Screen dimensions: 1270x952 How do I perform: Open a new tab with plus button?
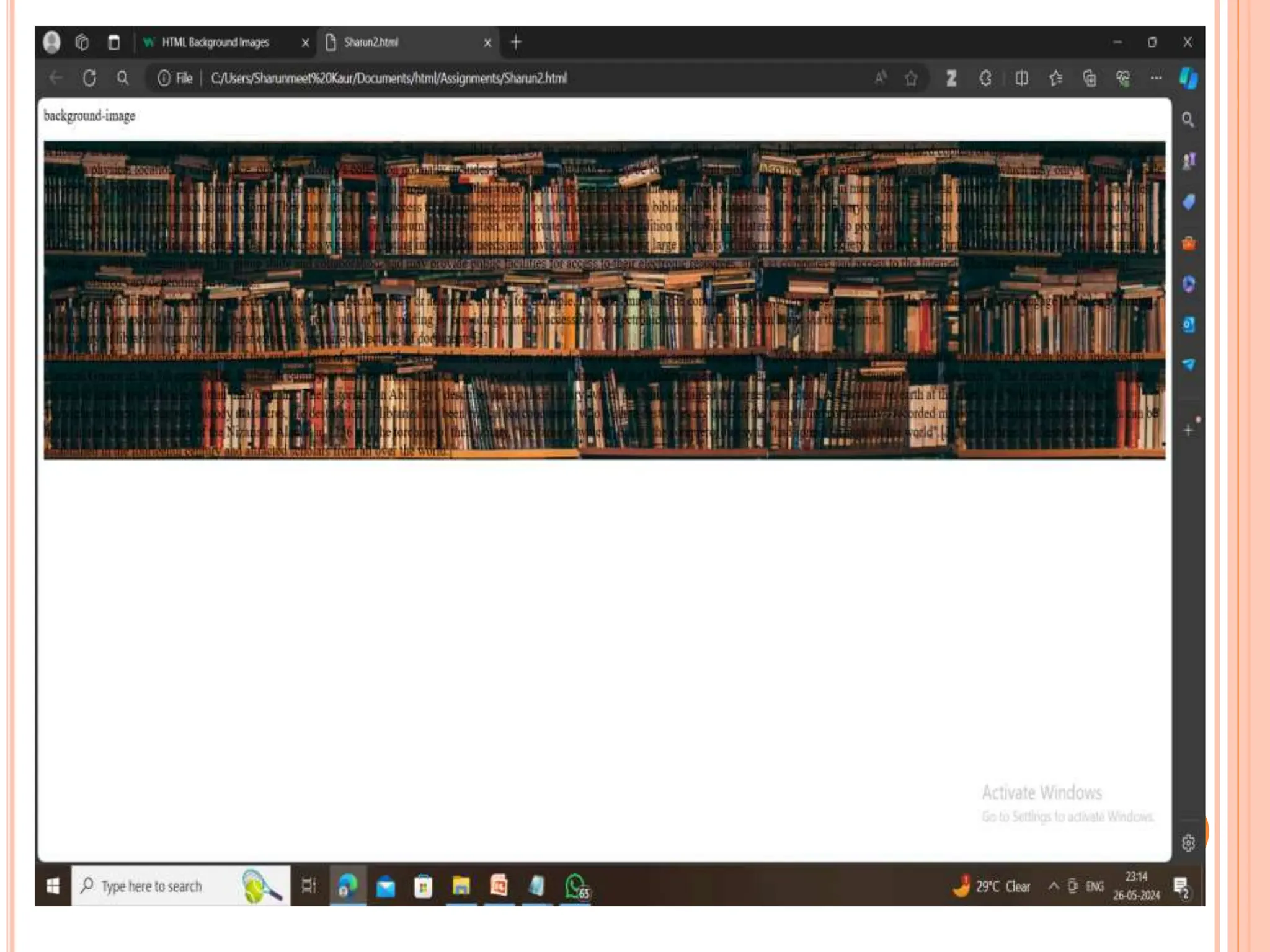(515, 42)
